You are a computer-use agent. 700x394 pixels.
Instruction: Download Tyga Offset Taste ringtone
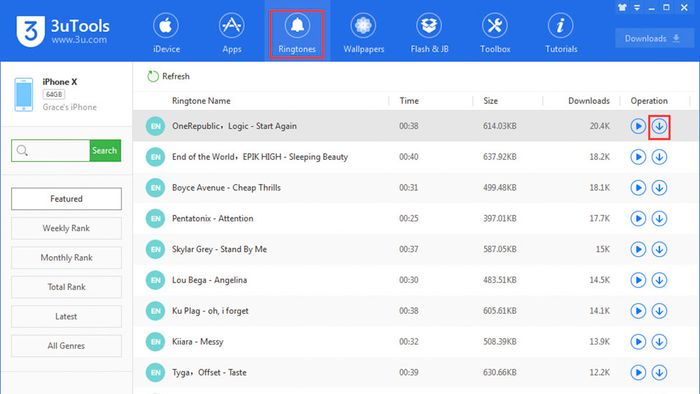pos(659,373)
